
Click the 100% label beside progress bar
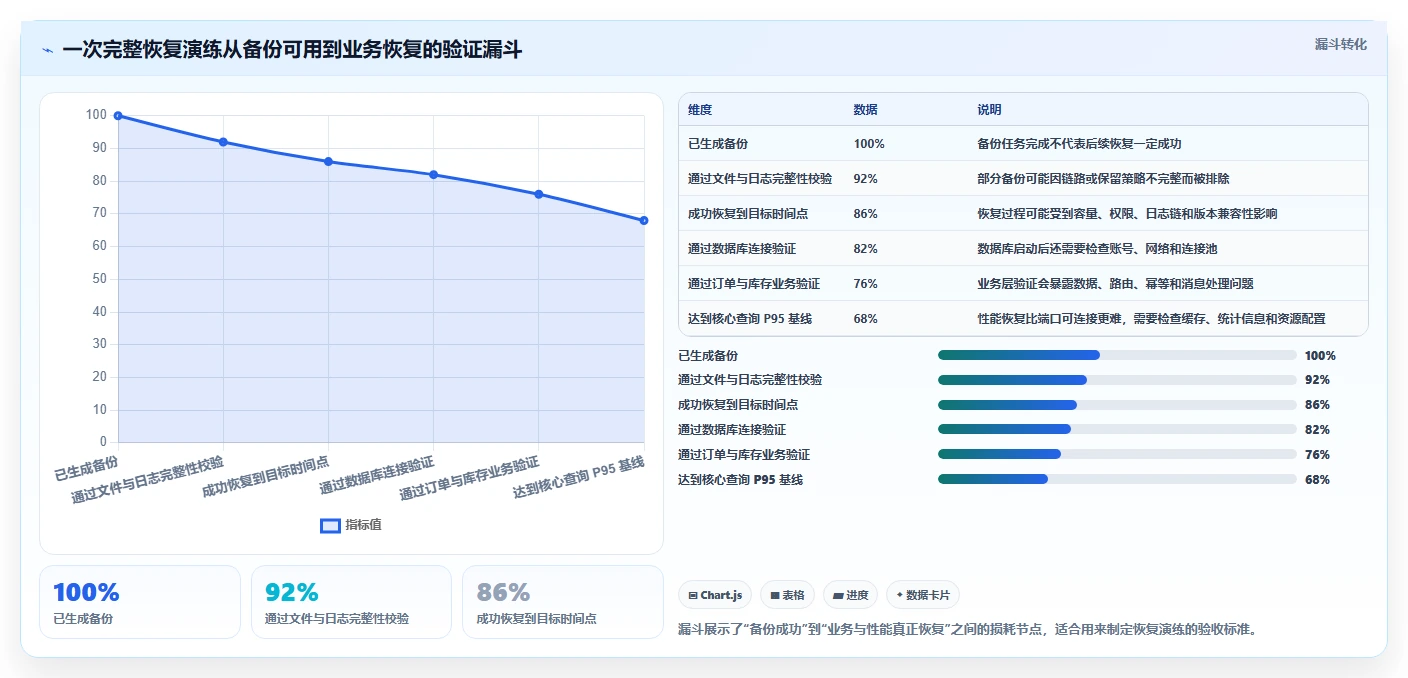[1321, 356]
